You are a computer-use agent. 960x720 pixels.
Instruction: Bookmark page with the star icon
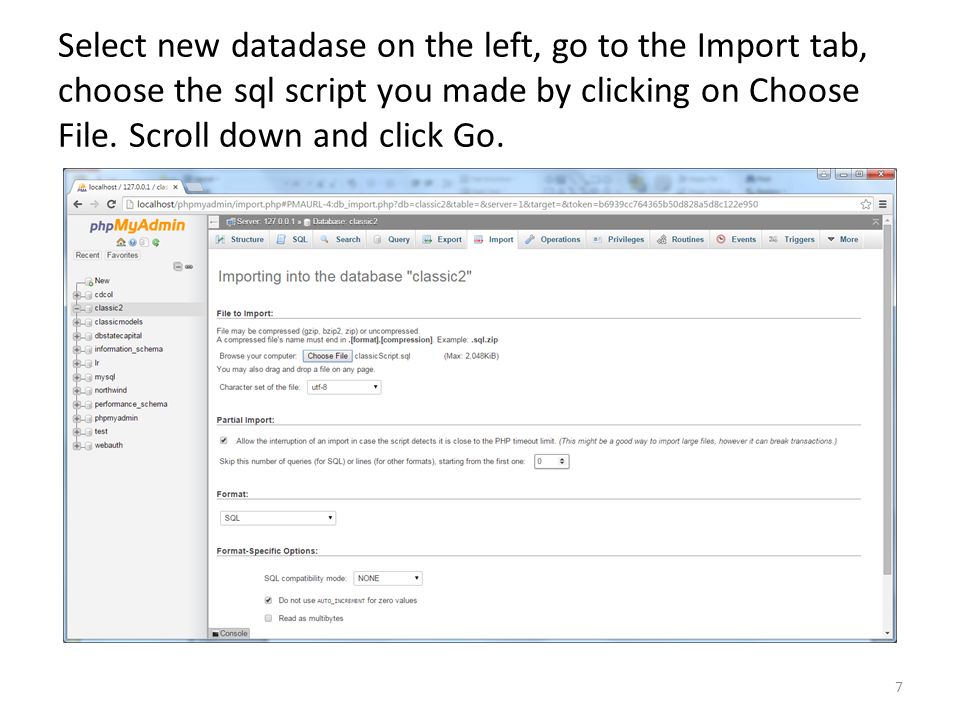pos(866,204)
